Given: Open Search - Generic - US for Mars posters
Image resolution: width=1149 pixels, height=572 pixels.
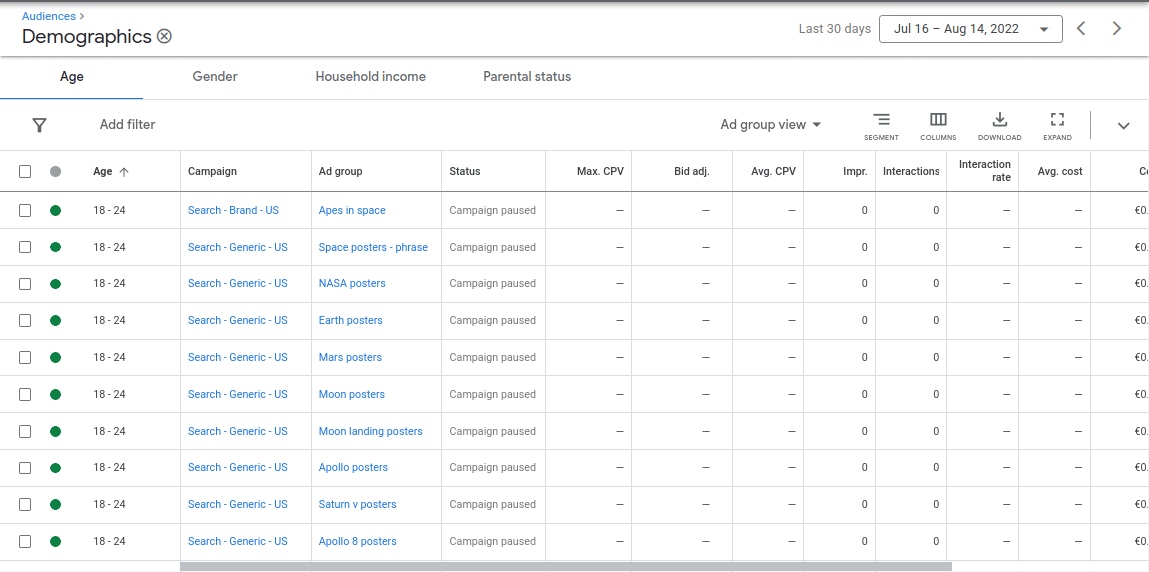Looking at the screenshot, I should click(237, 357).
